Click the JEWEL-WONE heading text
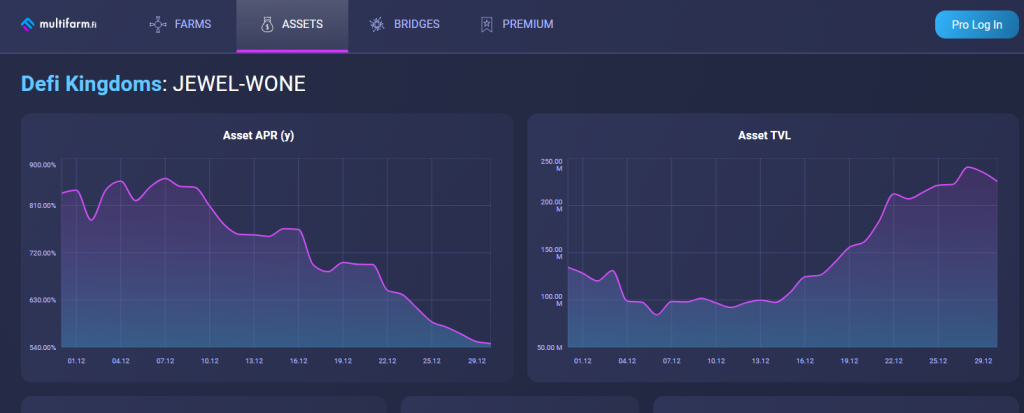The image size is (1024, 413). coord(239,84)
